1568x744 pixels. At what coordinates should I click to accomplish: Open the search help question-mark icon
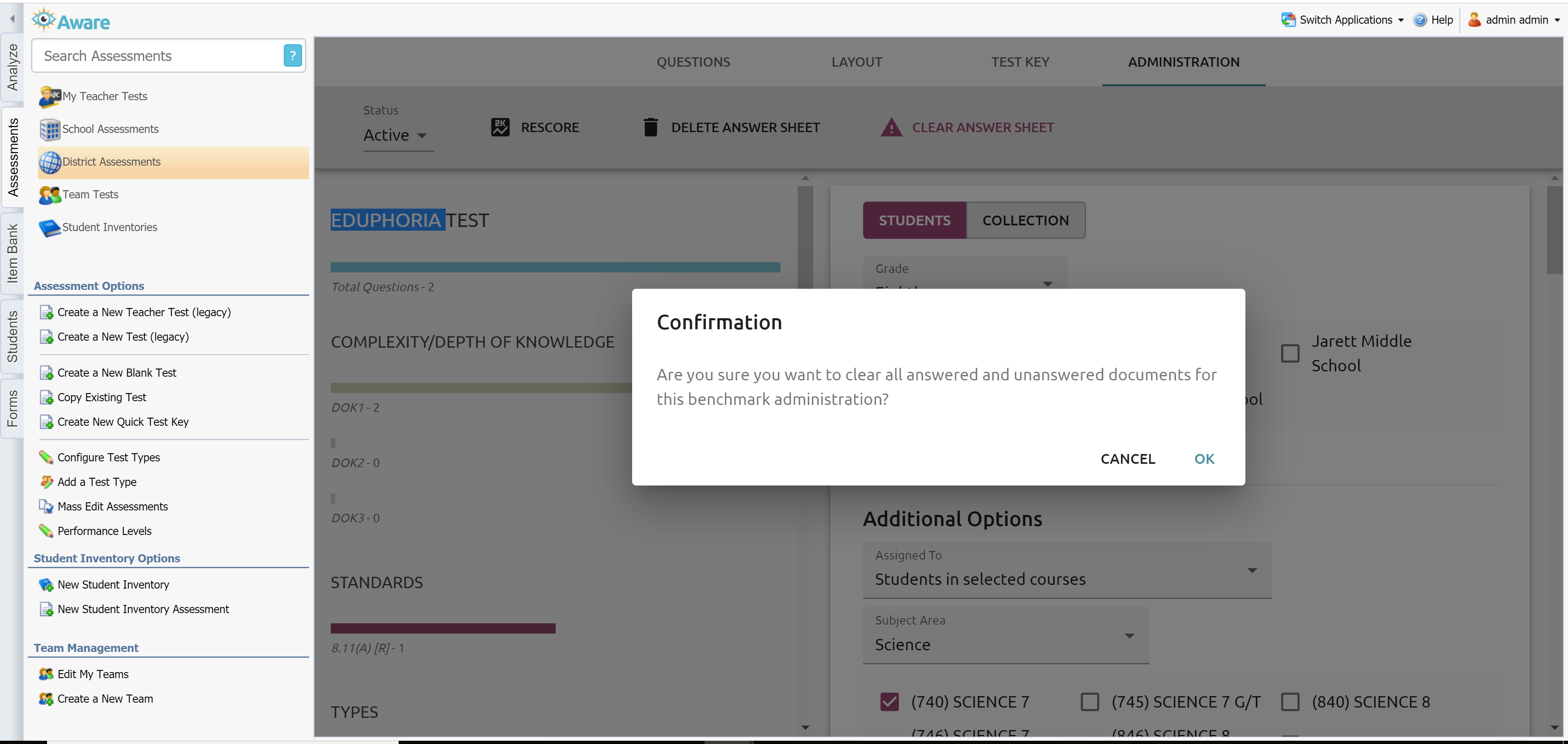click(x=293, y=56)
